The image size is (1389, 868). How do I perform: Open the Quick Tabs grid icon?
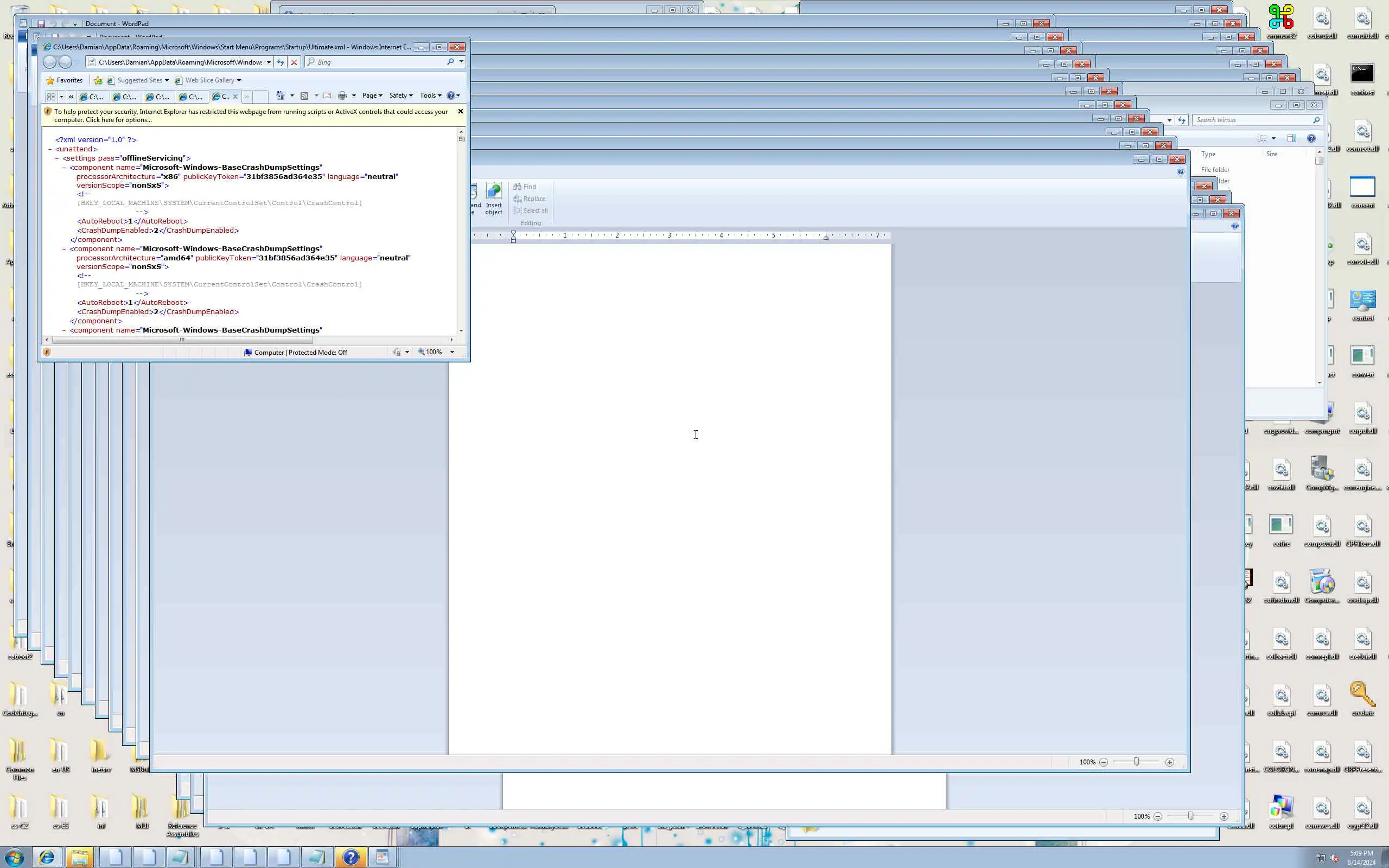(x=51, y=97)
